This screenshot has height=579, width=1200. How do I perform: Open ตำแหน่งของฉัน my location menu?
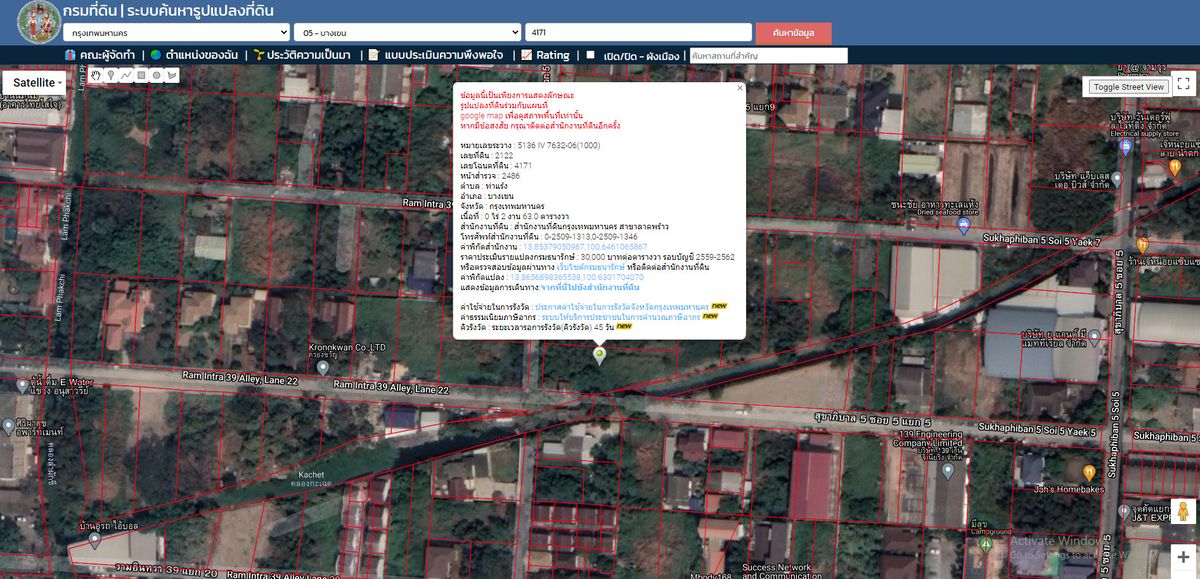pyautogui.click(x=193, y=55)
